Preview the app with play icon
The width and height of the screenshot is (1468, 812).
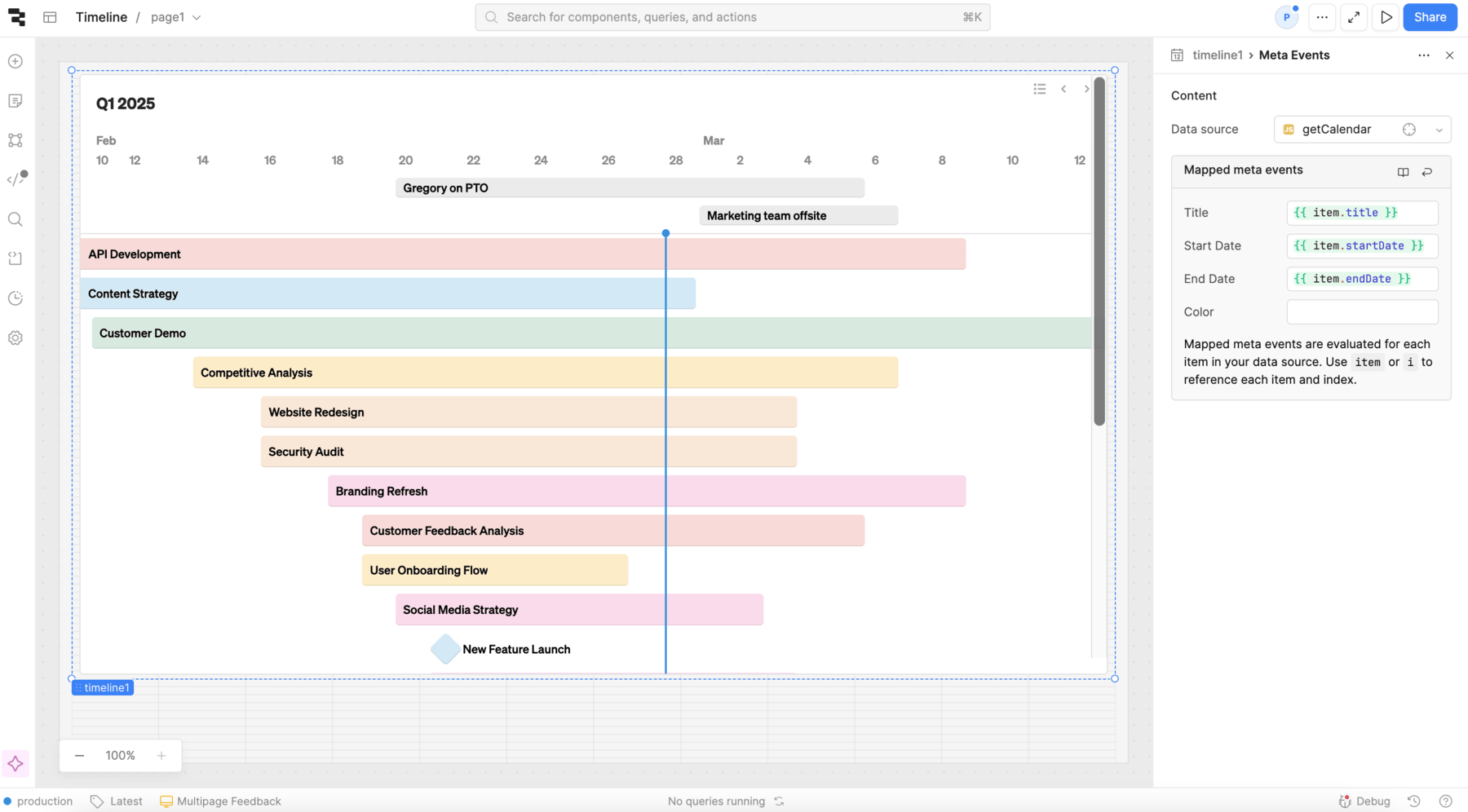1386,17
